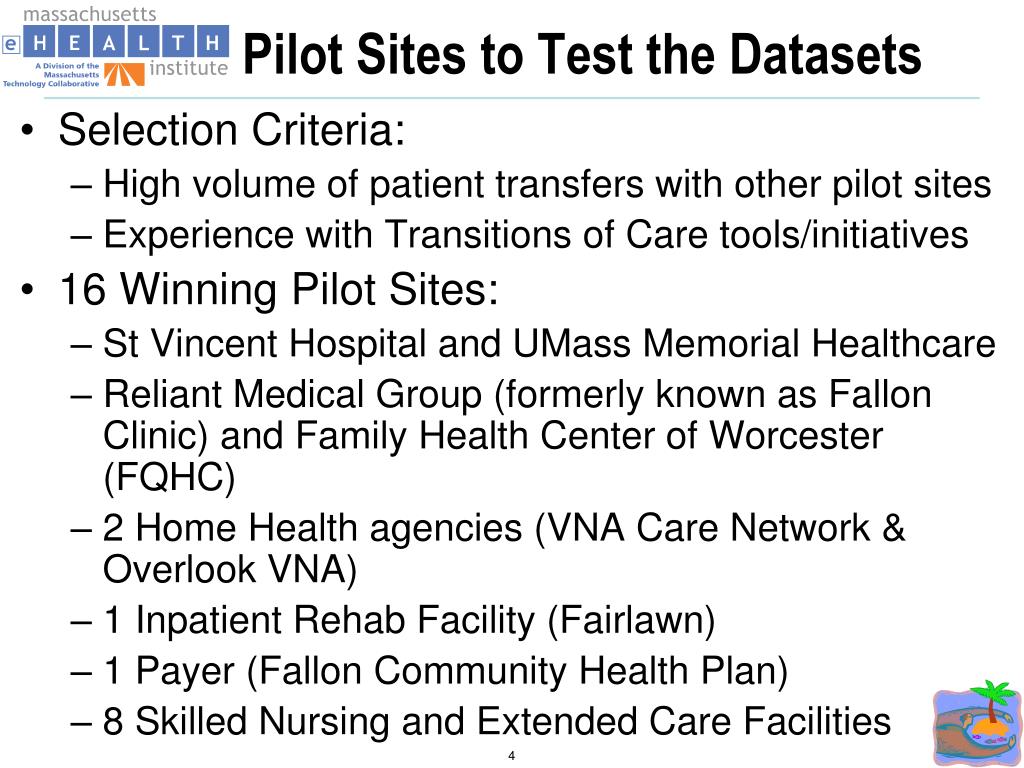
Task: Click the orange MTC emblem in logo
Action: point(124,74)
